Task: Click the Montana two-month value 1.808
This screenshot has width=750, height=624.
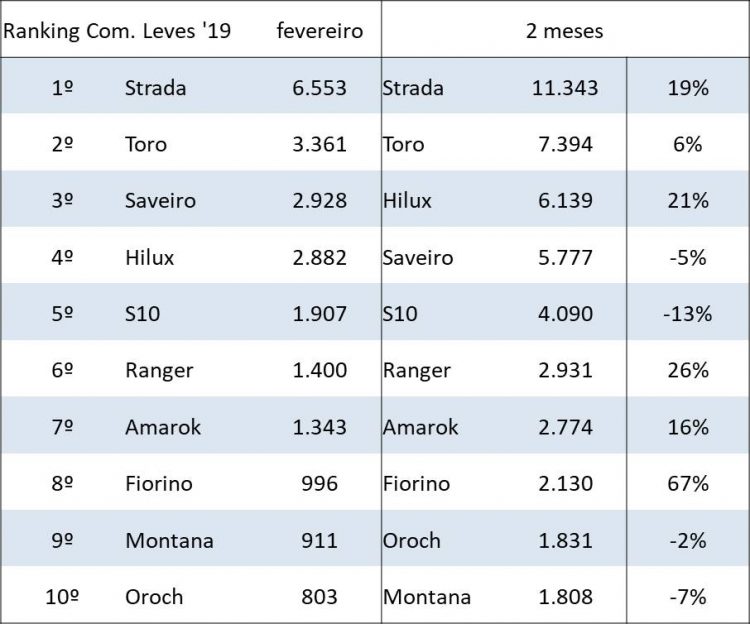Action: point(565,597)
